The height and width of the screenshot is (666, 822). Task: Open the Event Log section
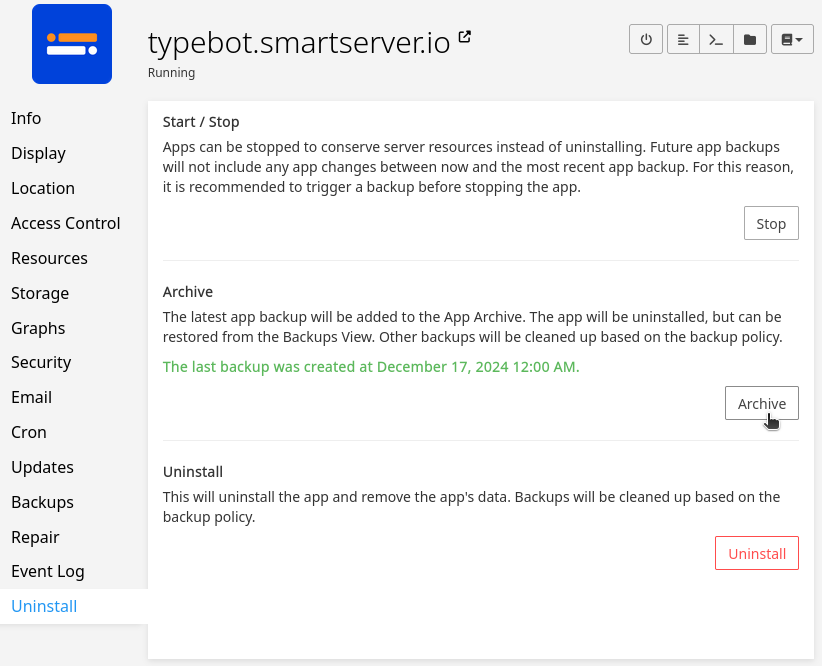tap(48, 571)
